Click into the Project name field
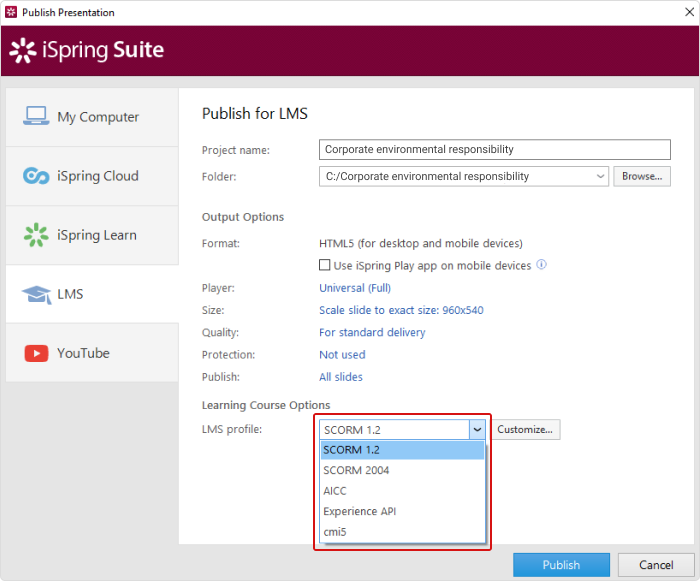 pyautogui.click(x=495, y=150)
